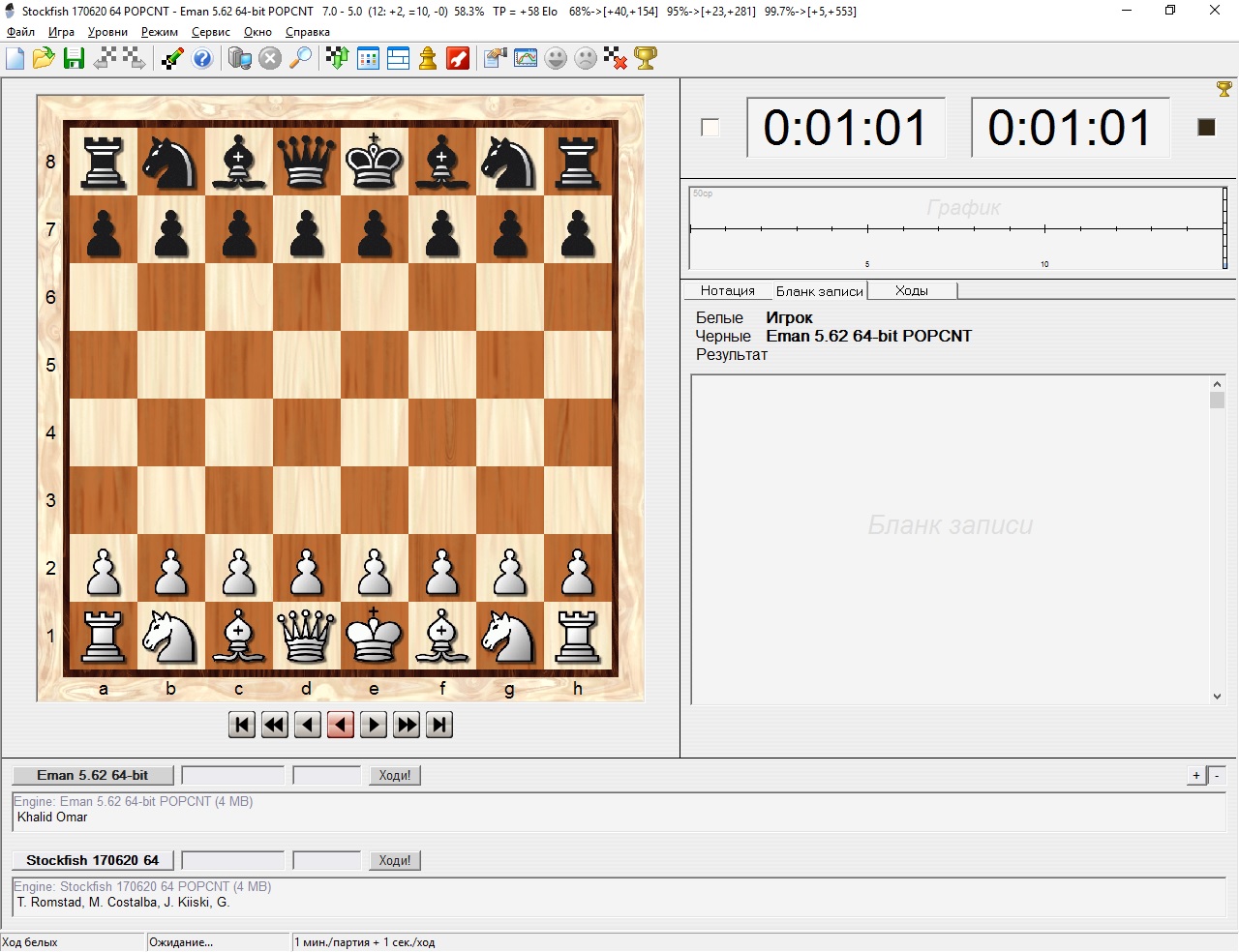This screenshot has width=1239, height=952.
Task: Click the gray stop X circle icon
Action: tap(270, 59)
